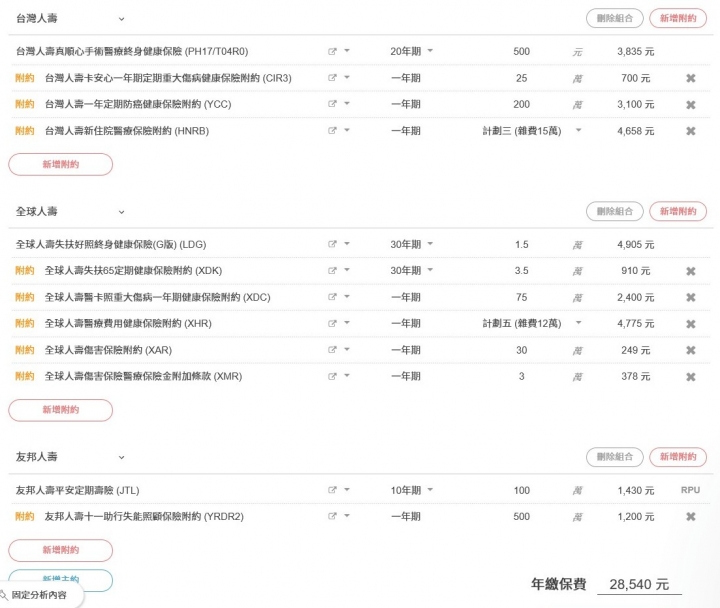
Task: Open arrow menu beside PH17/T04R0 link icon
Action: (347, 51)
